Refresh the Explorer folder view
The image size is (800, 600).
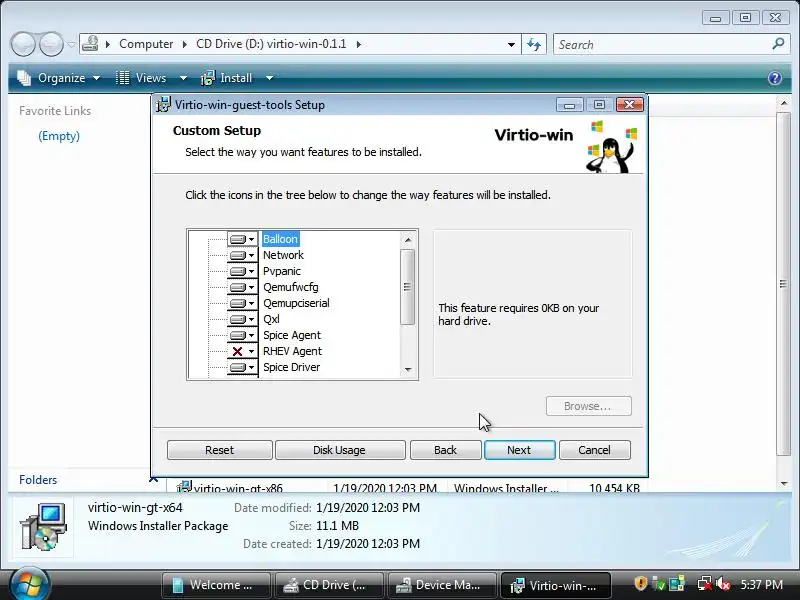534,44
